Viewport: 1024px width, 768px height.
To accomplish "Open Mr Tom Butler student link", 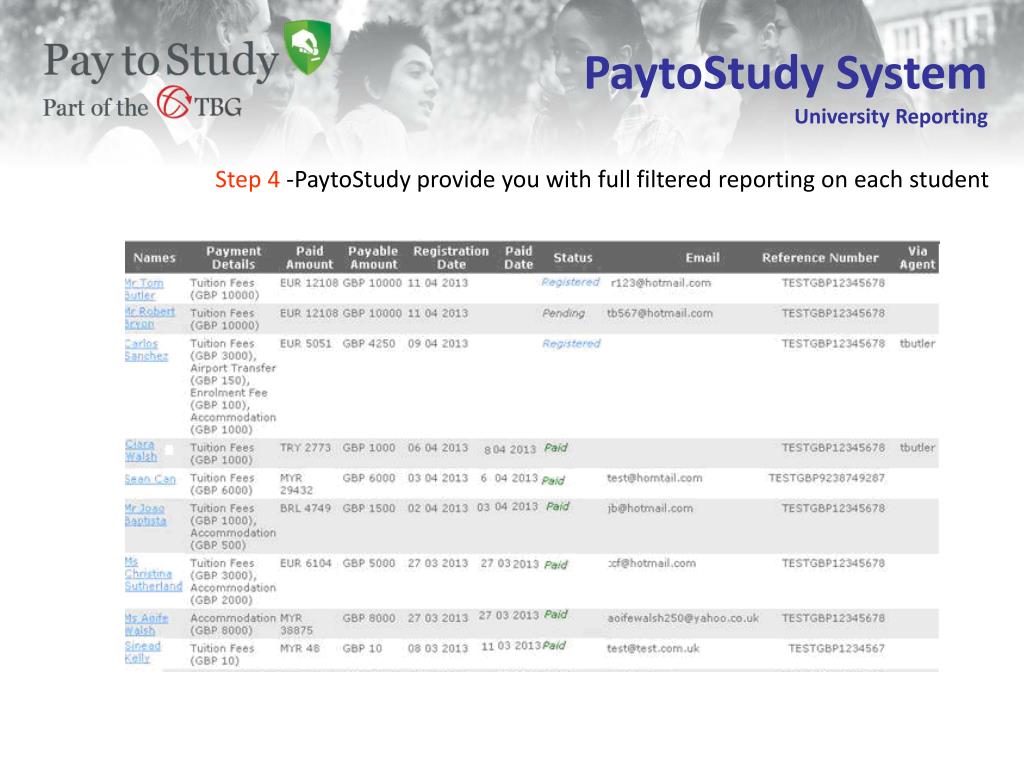I will (x=144, y=289).
